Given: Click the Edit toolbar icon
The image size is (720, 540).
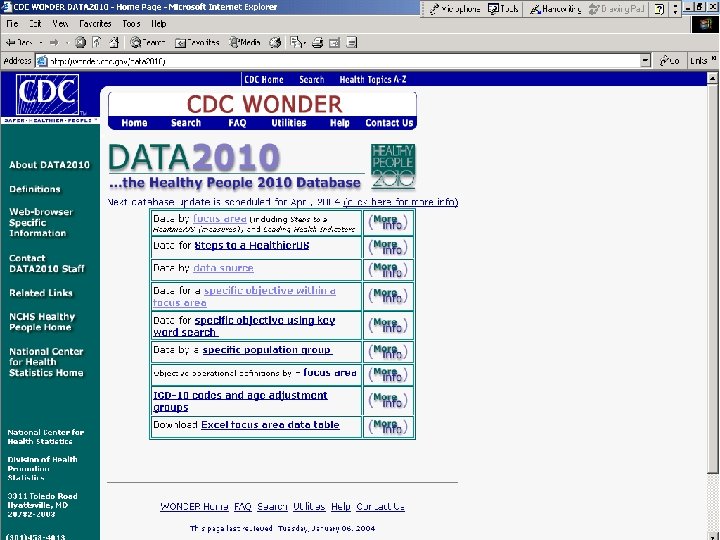Looking at the screenshot, I should click(334, 43).
